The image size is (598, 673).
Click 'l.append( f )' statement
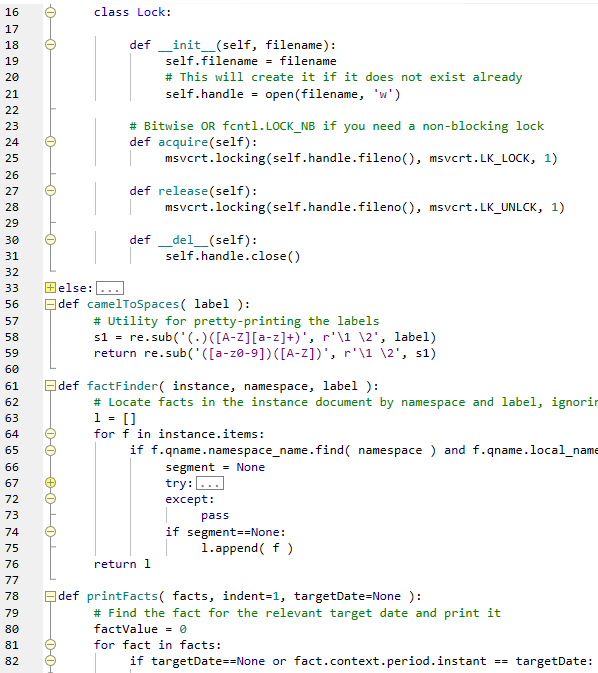click(247, 548)
